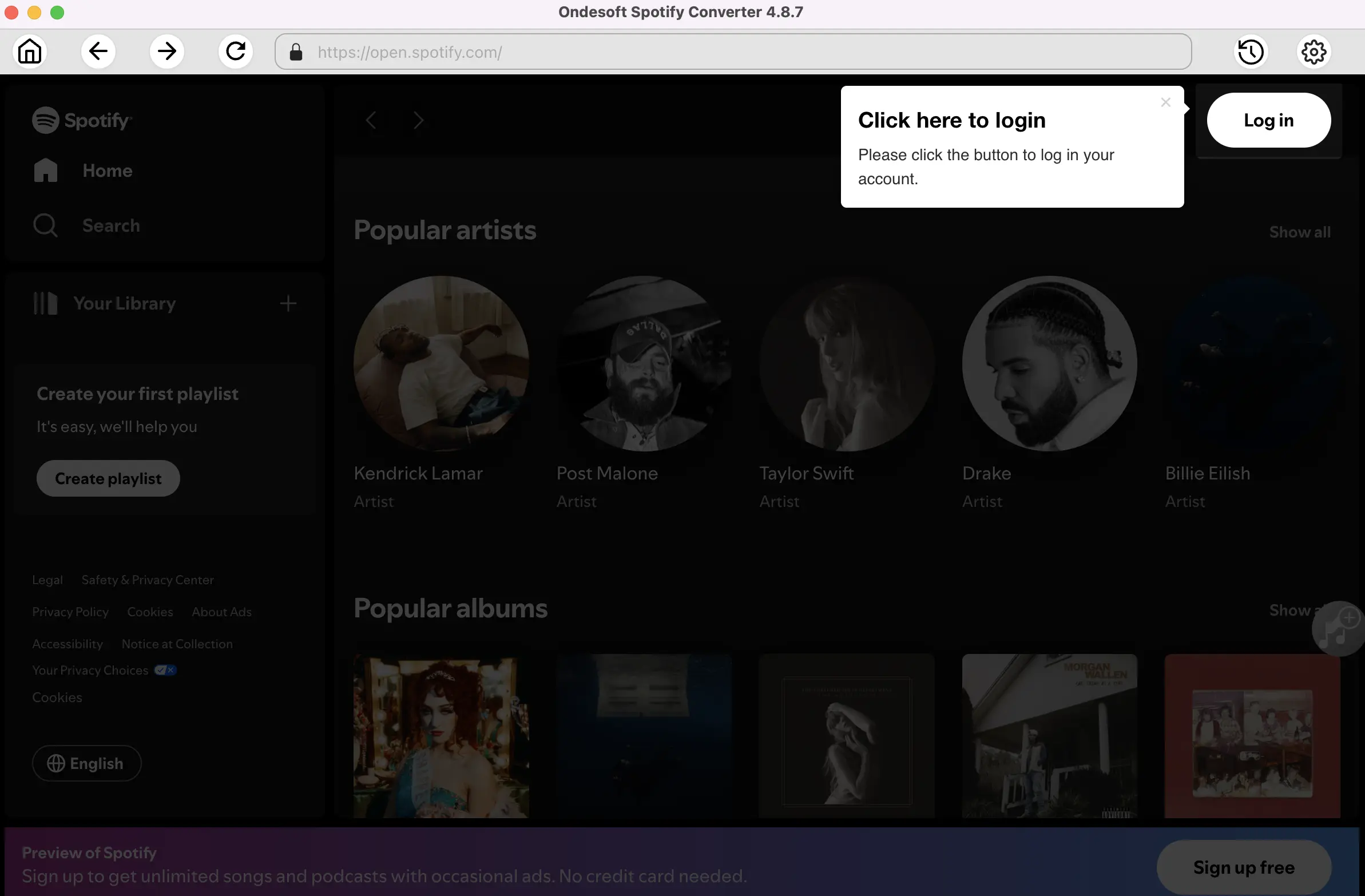Open the history icon in the toolbar

pos(1251,51)
